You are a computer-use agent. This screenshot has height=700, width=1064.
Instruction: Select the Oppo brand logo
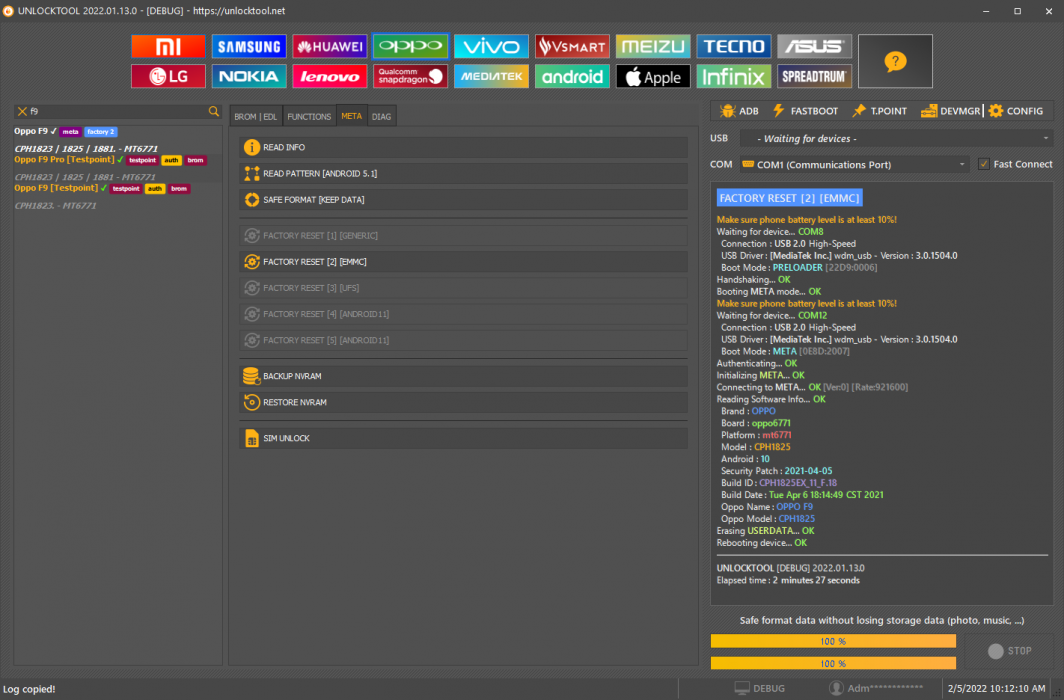pyautogui.click(x=411, y=47)
